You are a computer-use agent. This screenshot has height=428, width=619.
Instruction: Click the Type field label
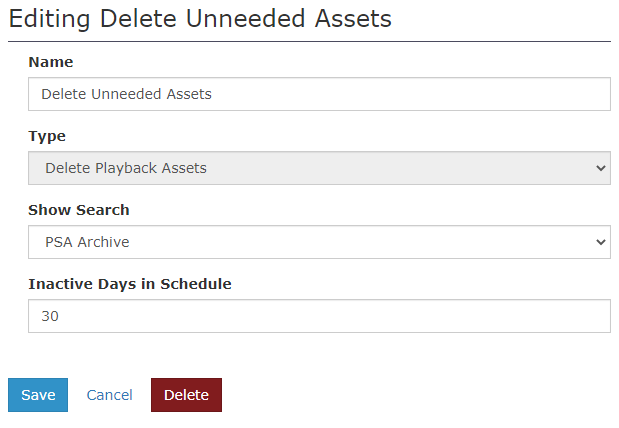47,136
